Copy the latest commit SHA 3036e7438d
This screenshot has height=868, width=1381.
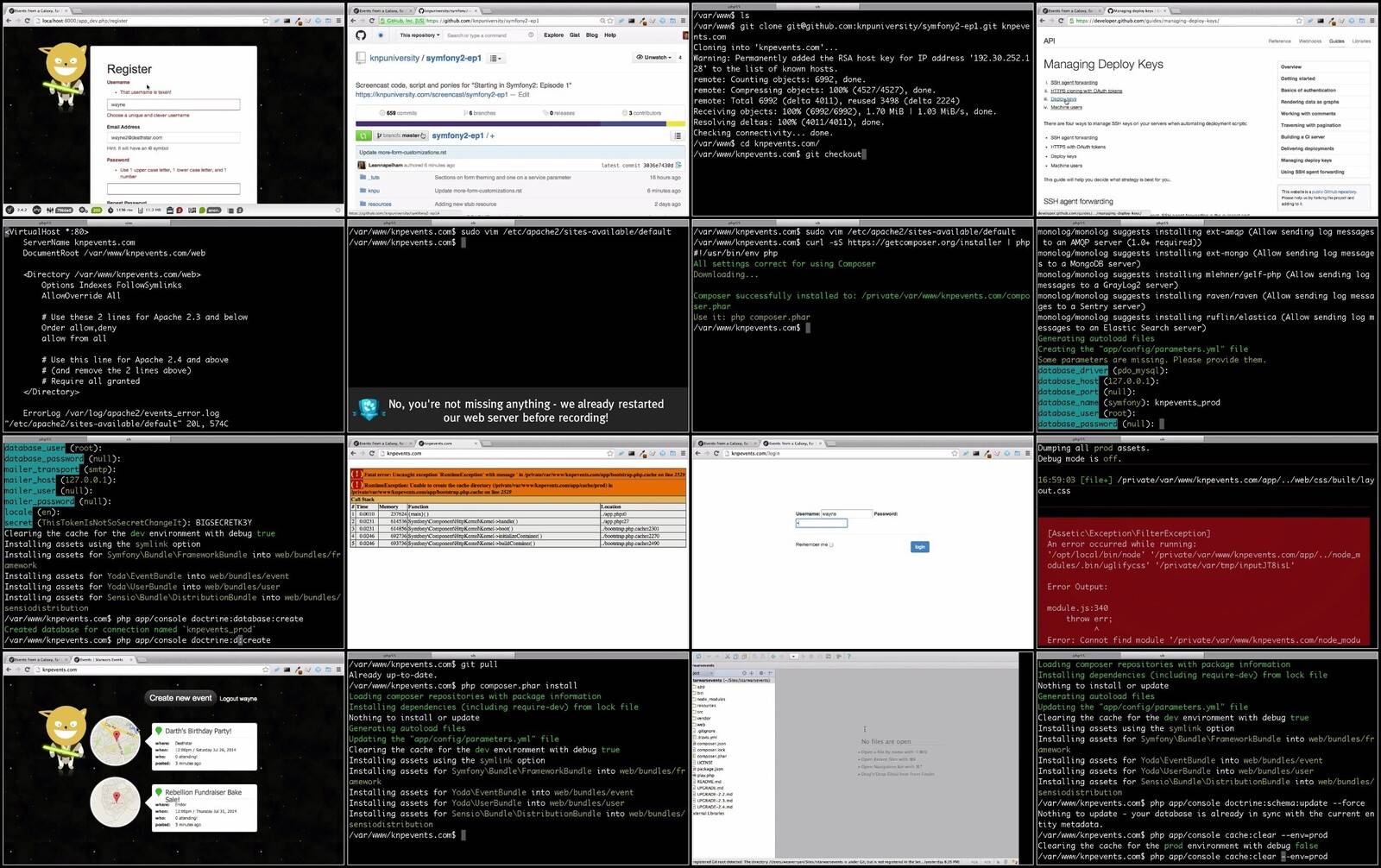coord(678,165)
